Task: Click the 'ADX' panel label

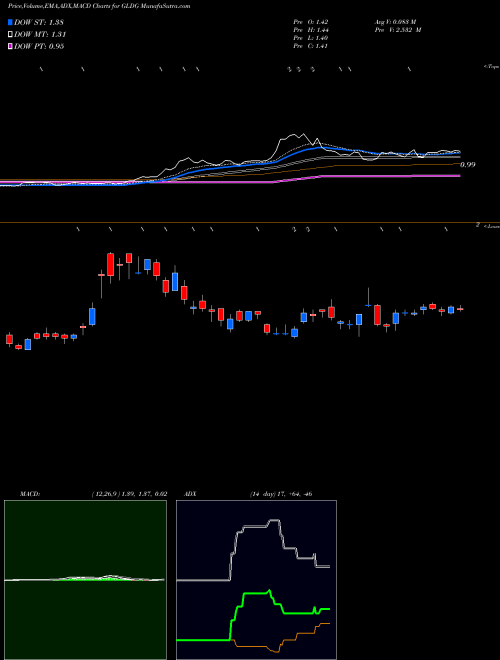Action: click(x=191, y=494)
